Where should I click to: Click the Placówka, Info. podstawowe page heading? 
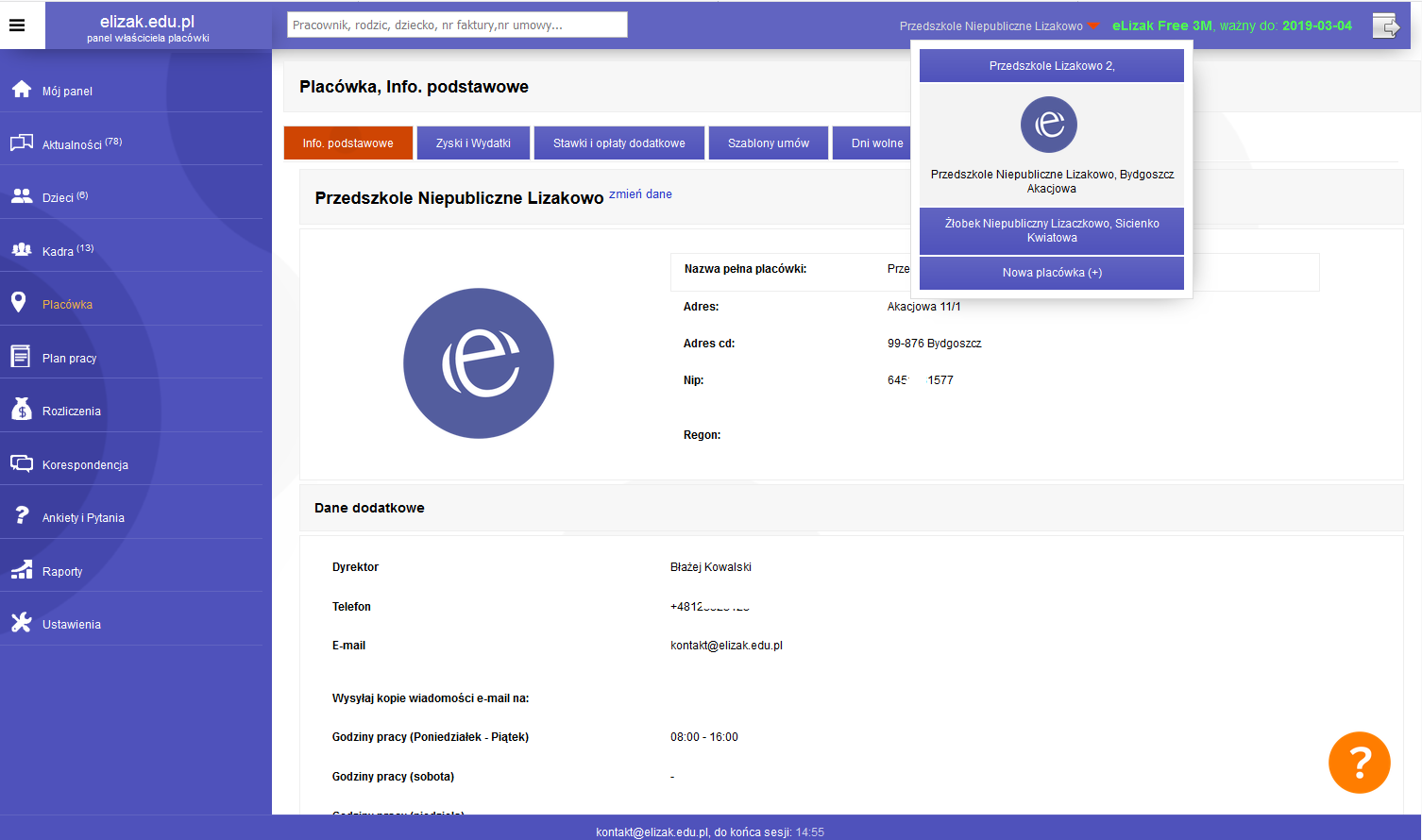click(414, 87)
